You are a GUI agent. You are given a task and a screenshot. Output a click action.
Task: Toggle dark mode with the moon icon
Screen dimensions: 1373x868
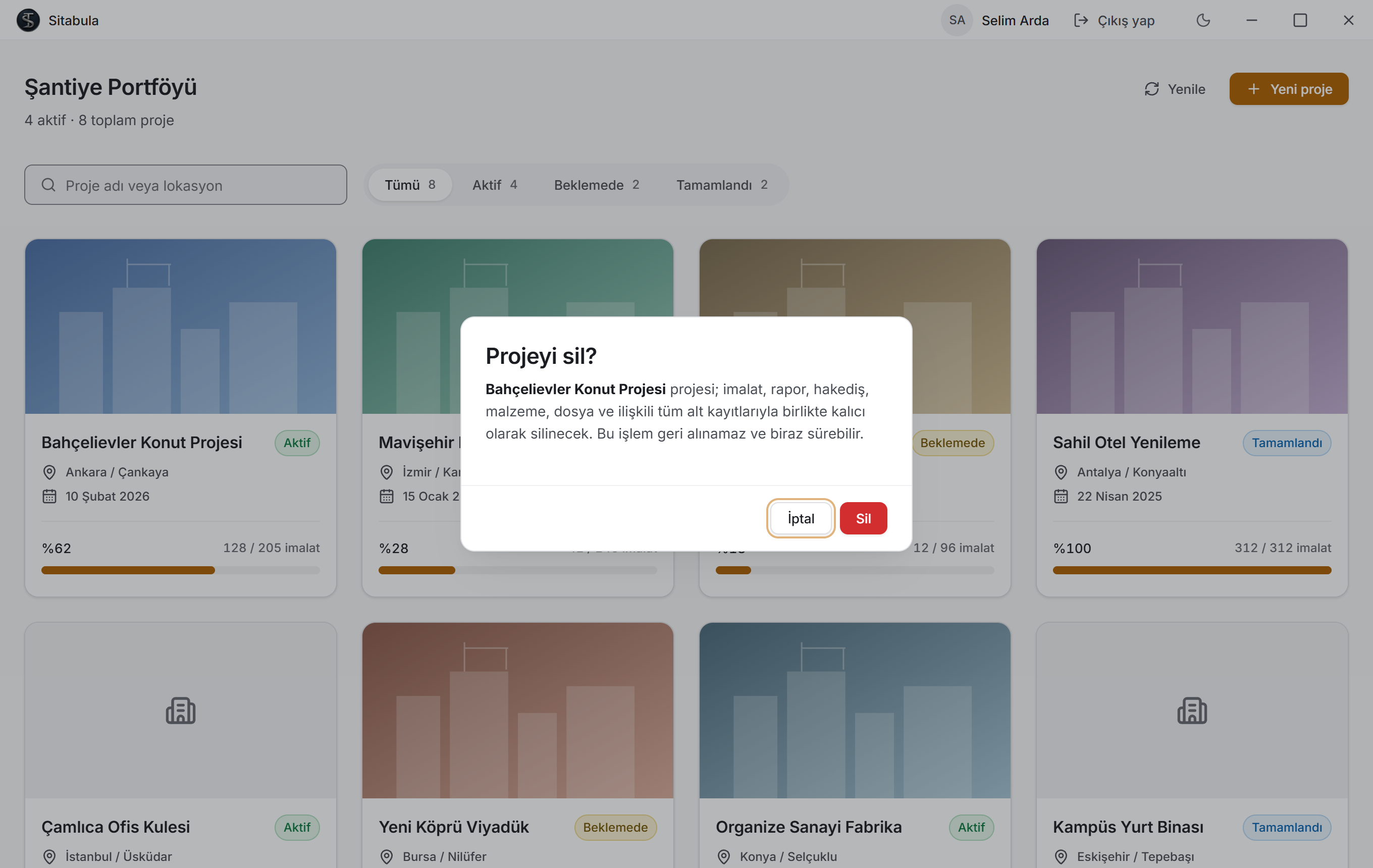click(1203, 21)
